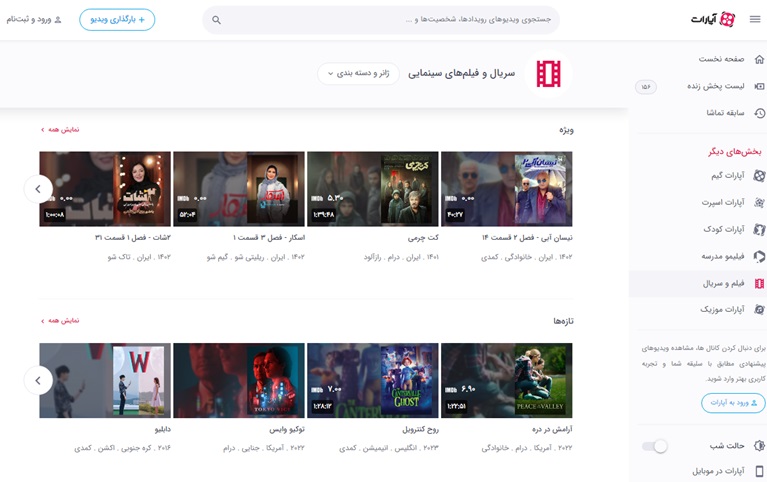
Task: Click the 156 live count badge
Action: click(646, 87)
